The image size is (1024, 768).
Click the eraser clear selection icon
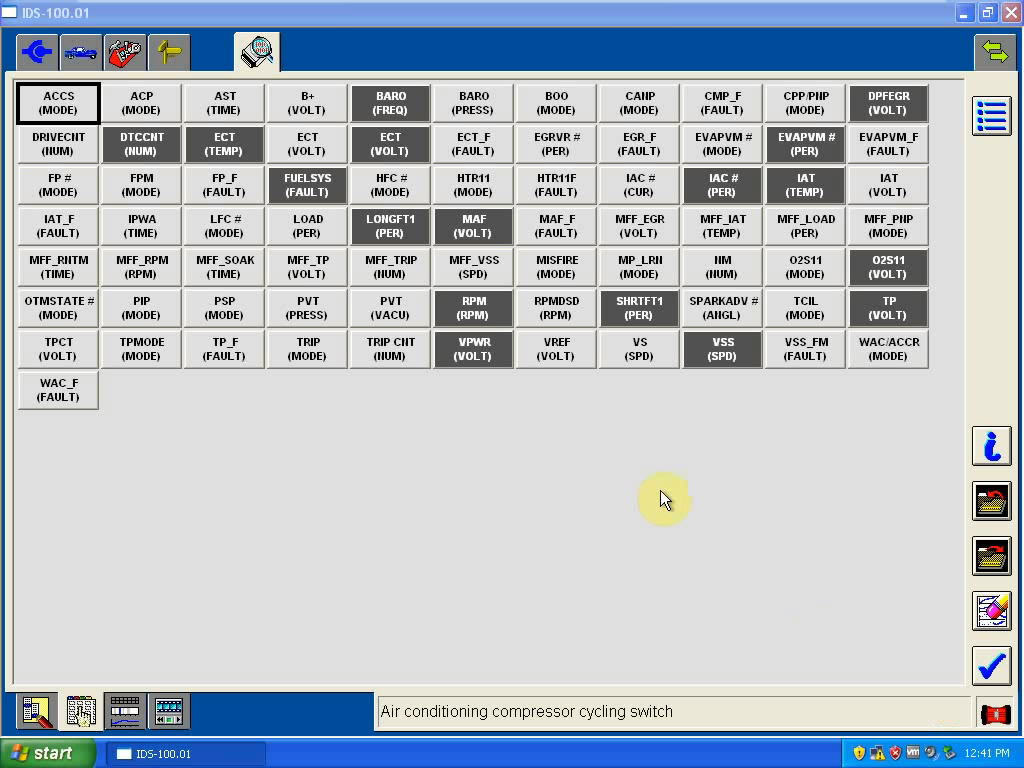pos(991,611)
